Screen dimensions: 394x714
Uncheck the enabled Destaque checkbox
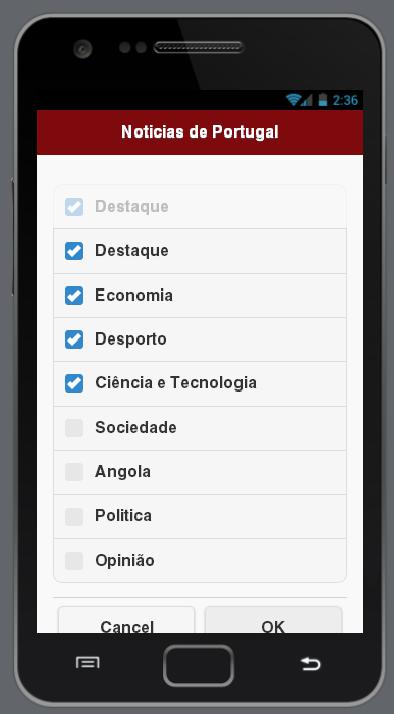click(74, 251)
